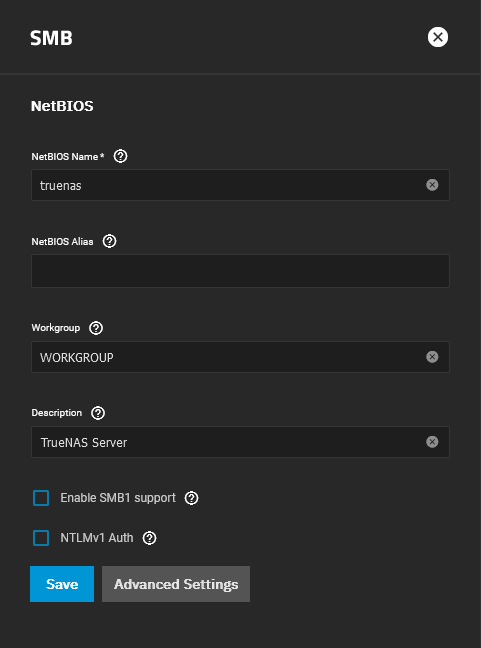Clear the TrueNAS Server description text
Image resolution: width=481 pixels, height=648 pixels.
click(x=432, y=442)
